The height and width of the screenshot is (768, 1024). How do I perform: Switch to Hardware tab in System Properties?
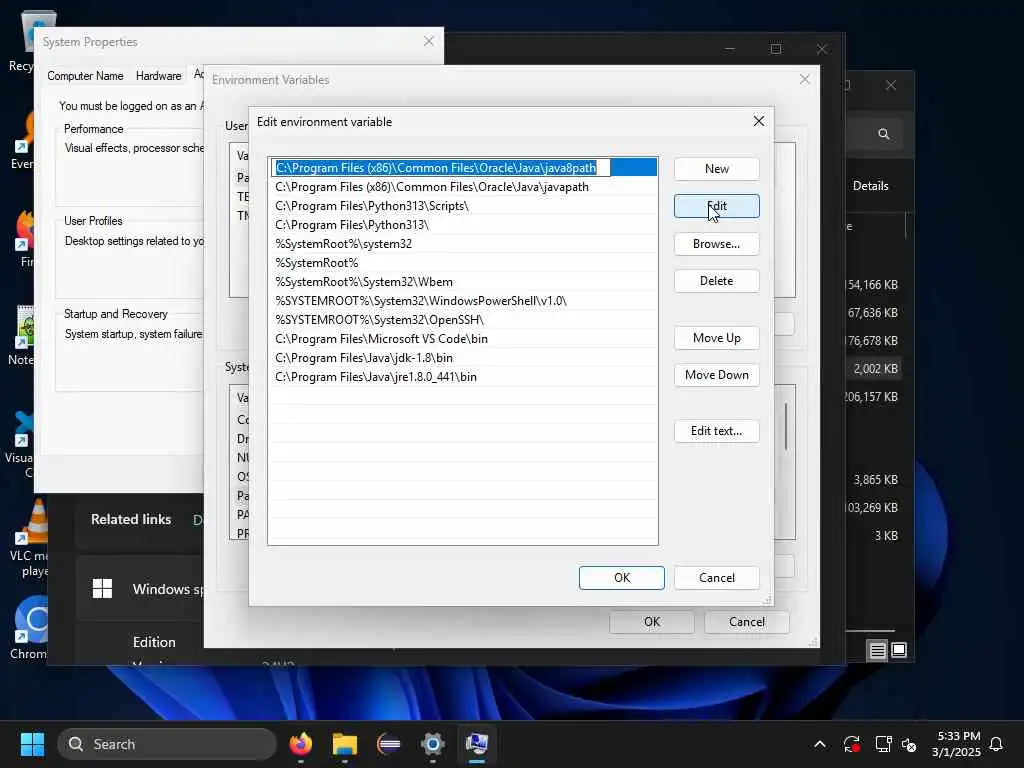(x=158, y=76)
